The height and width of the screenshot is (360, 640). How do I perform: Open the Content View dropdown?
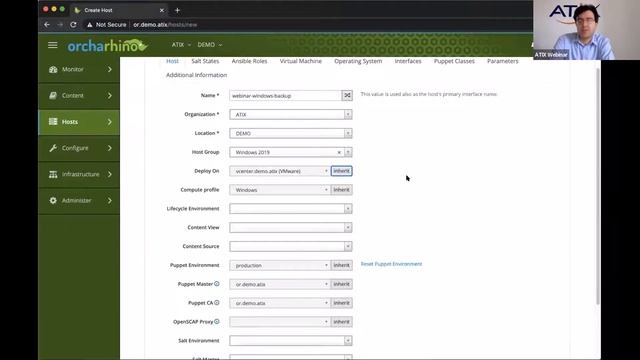[291, 227]
